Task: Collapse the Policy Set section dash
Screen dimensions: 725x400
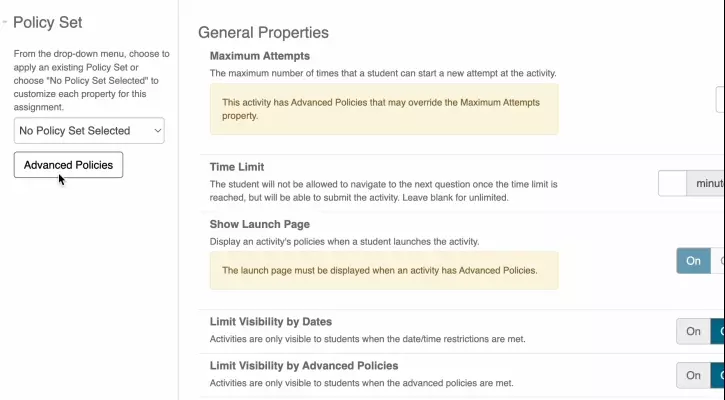Action: coord(5,22)
